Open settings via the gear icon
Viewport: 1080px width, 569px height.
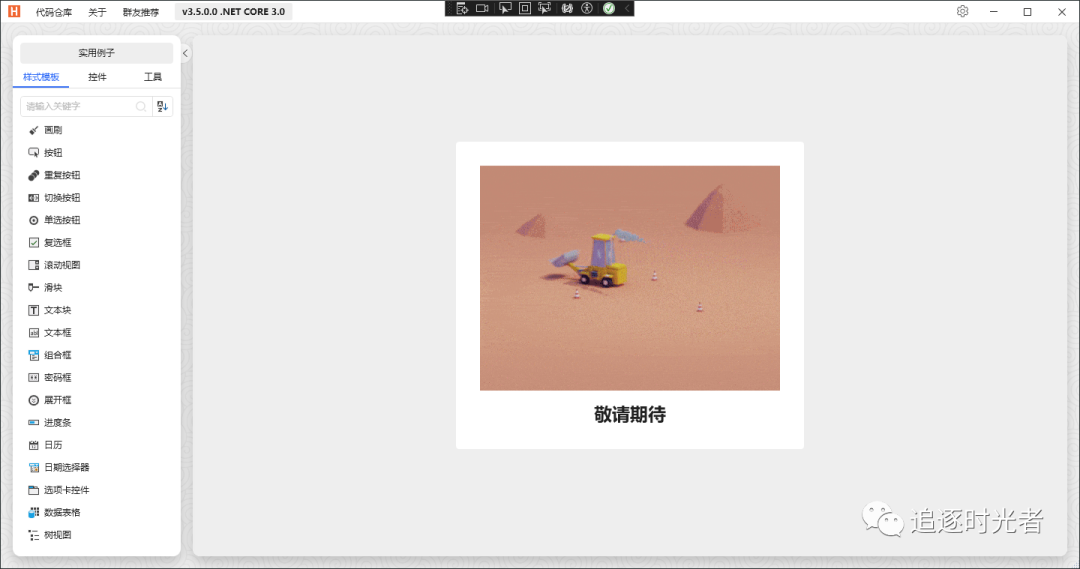pos(962,11)
